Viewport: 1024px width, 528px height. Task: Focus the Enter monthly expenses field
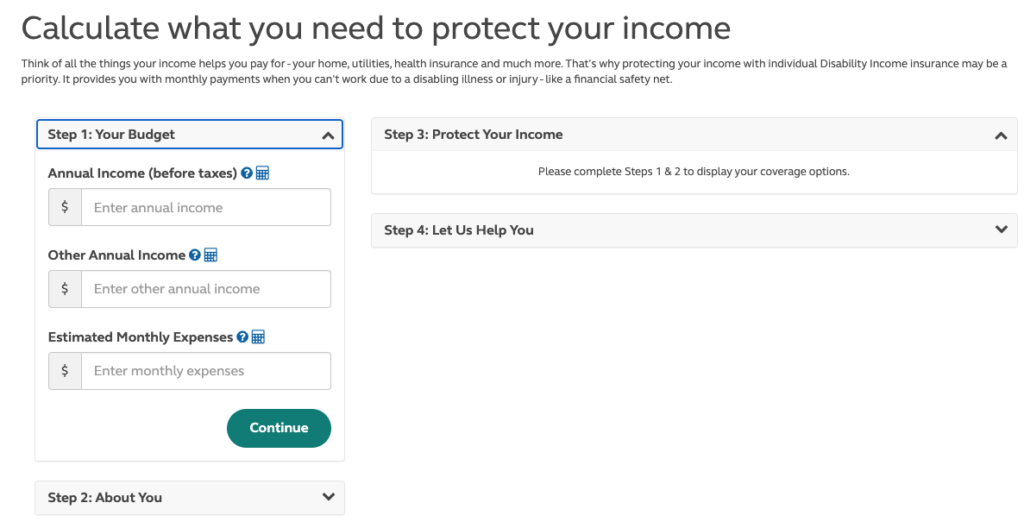coord(206,371)
